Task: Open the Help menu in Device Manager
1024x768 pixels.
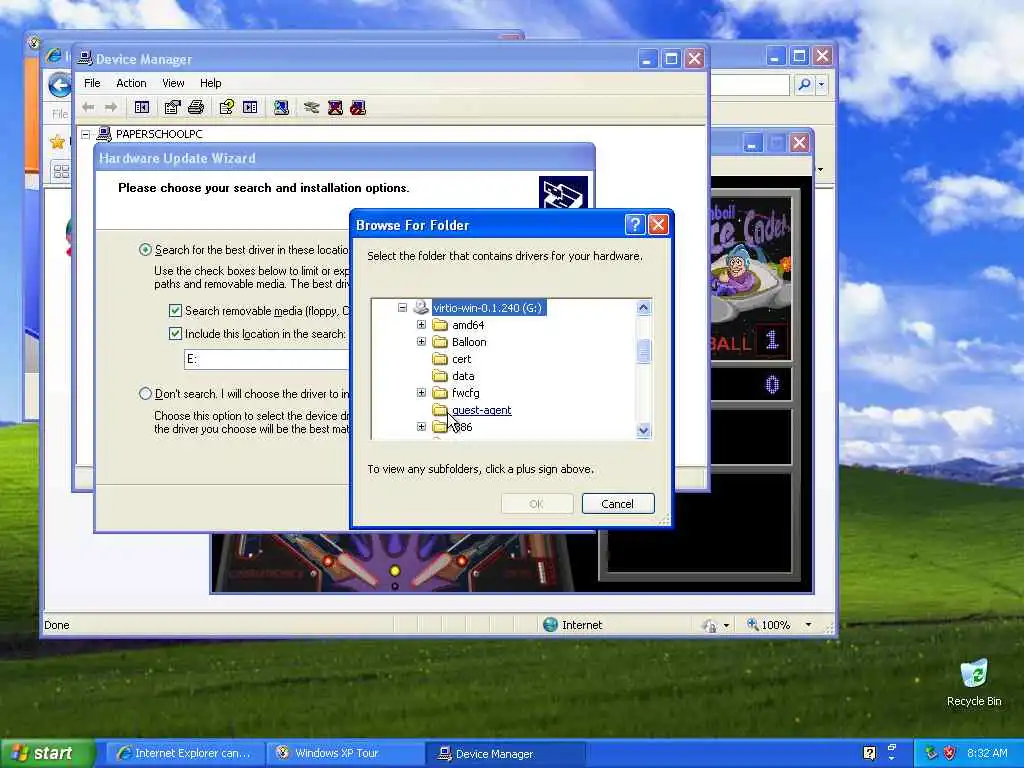Action: pos(210,83)
